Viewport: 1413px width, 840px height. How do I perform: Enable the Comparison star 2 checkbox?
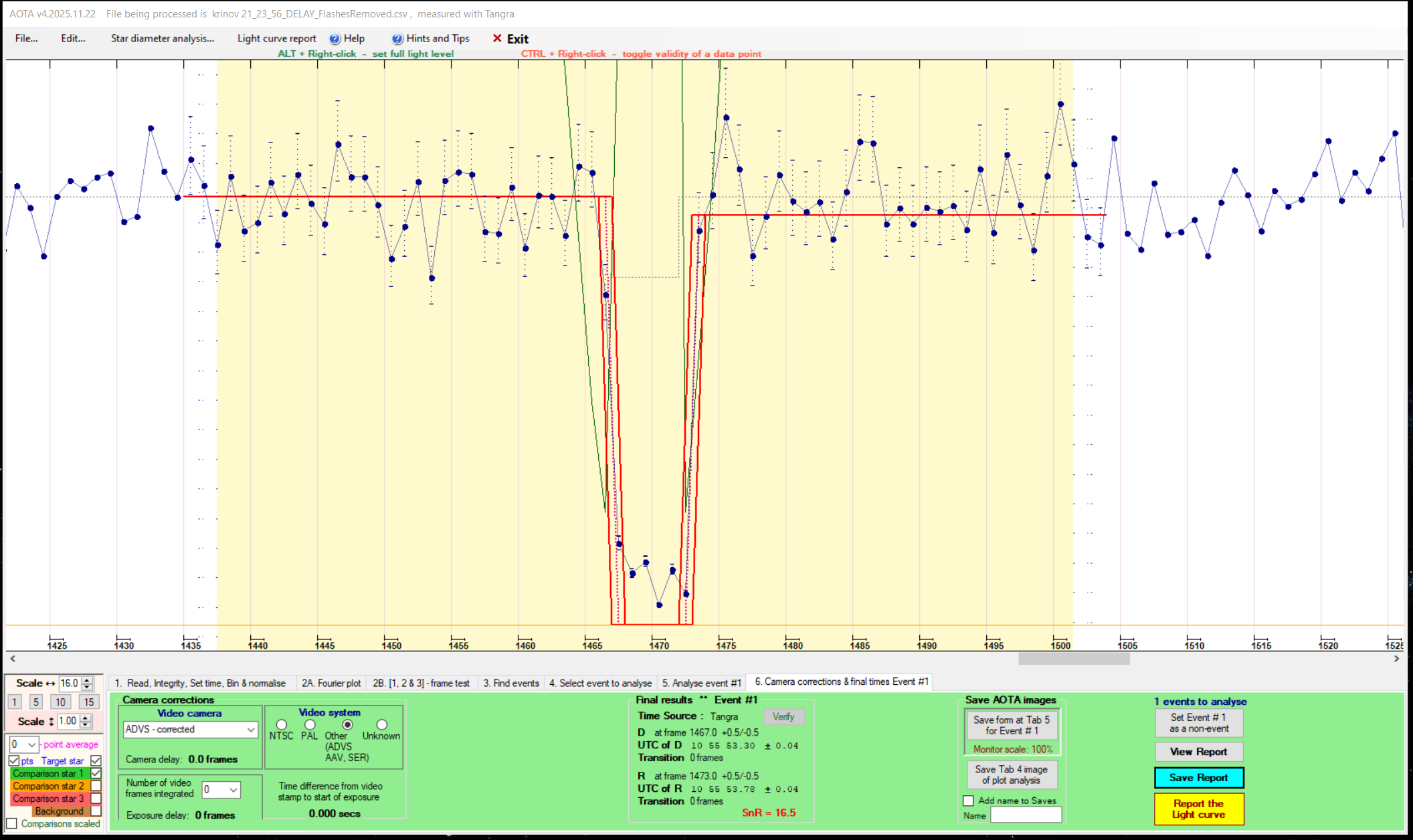pos(96,786)
